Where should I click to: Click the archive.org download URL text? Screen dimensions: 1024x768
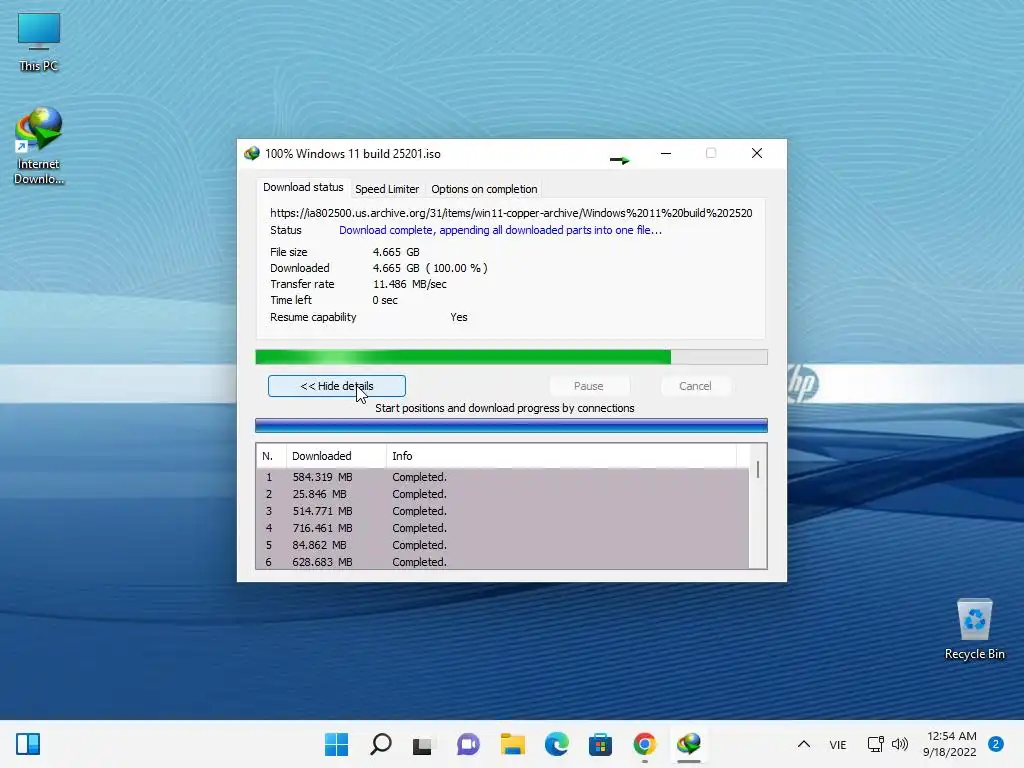pyautogui.click(x=511, y=213)
